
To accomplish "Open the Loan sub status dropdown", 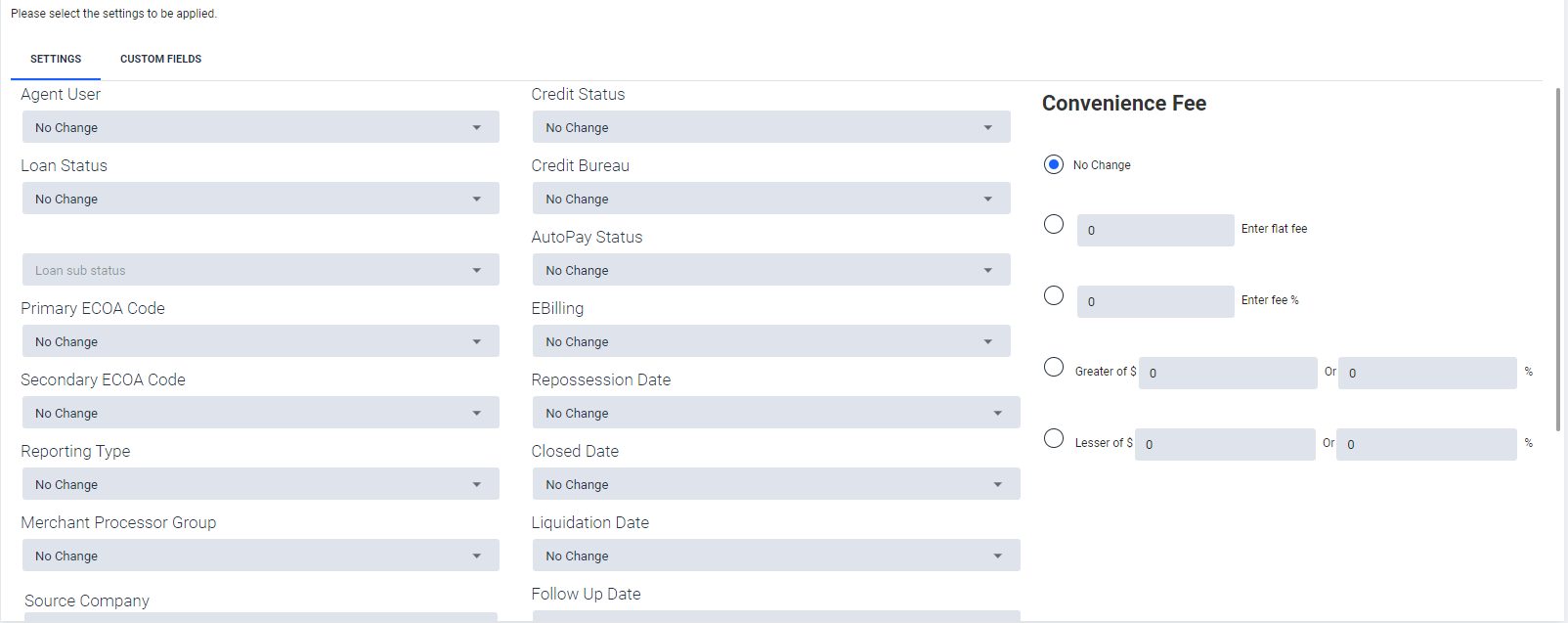I will 260,270.
